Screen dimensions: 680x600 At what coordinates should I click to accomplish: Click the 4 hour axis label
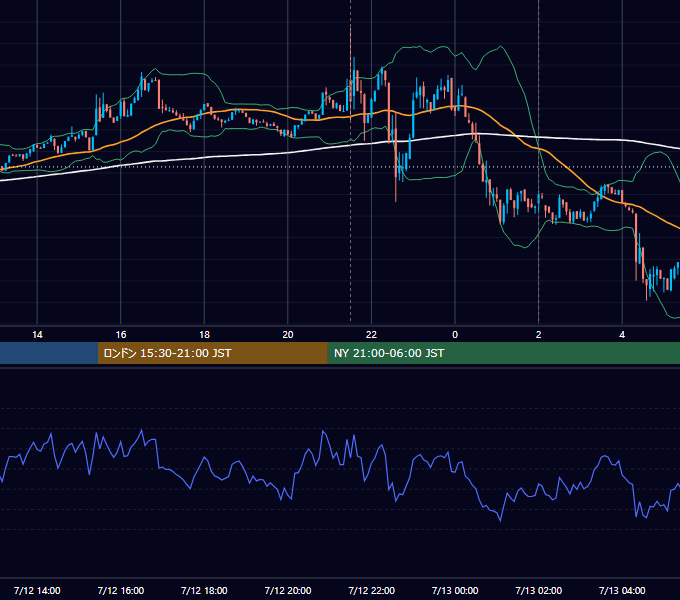click(x=622, y=335)
